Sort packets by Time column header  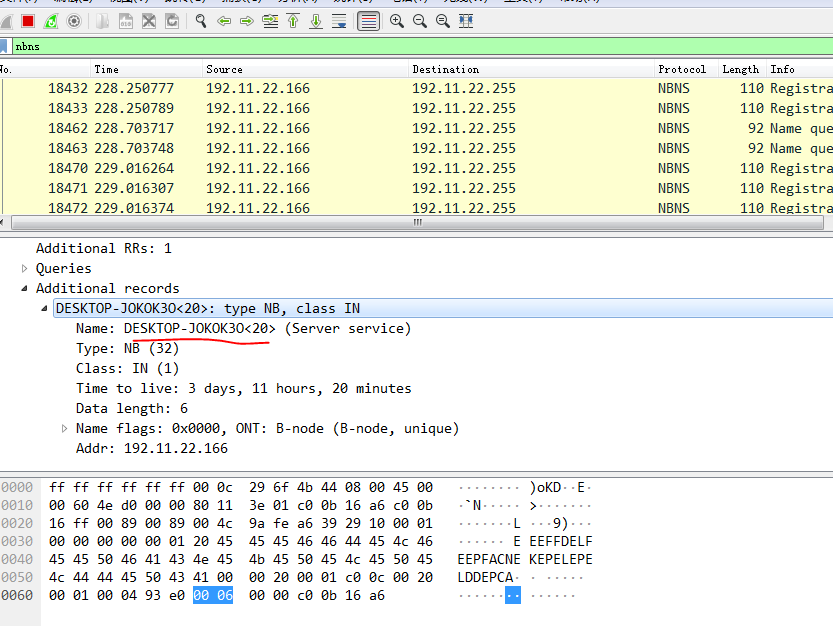(106, 69)
